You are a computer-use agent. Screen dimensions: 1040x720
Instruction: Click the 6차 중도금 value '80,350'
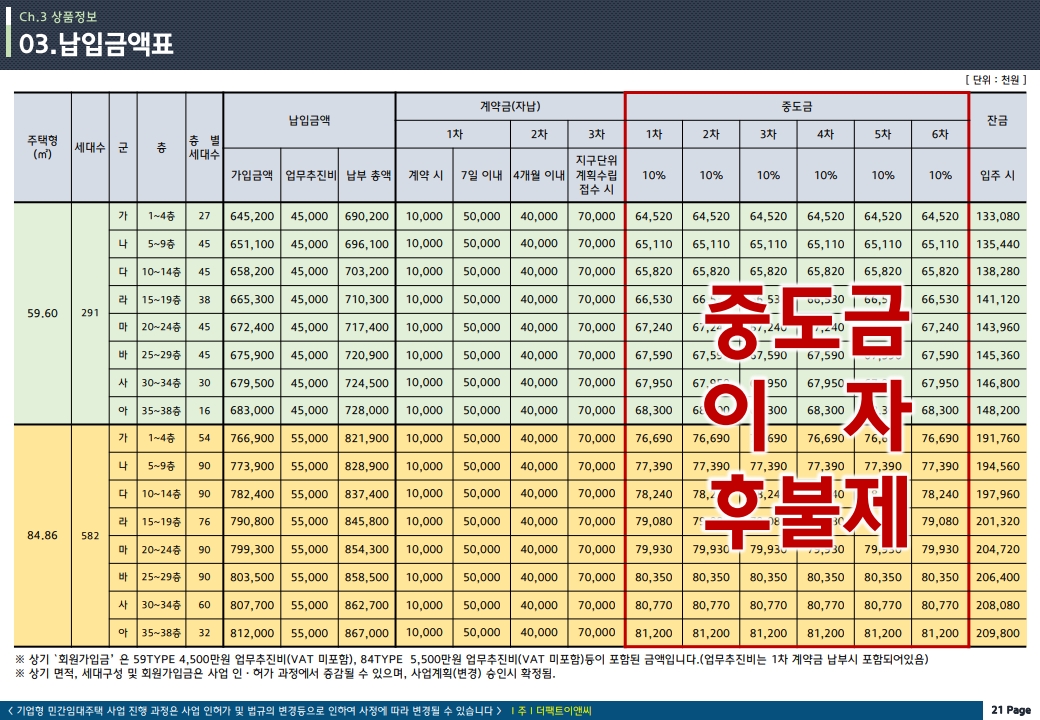coord(940,577)
